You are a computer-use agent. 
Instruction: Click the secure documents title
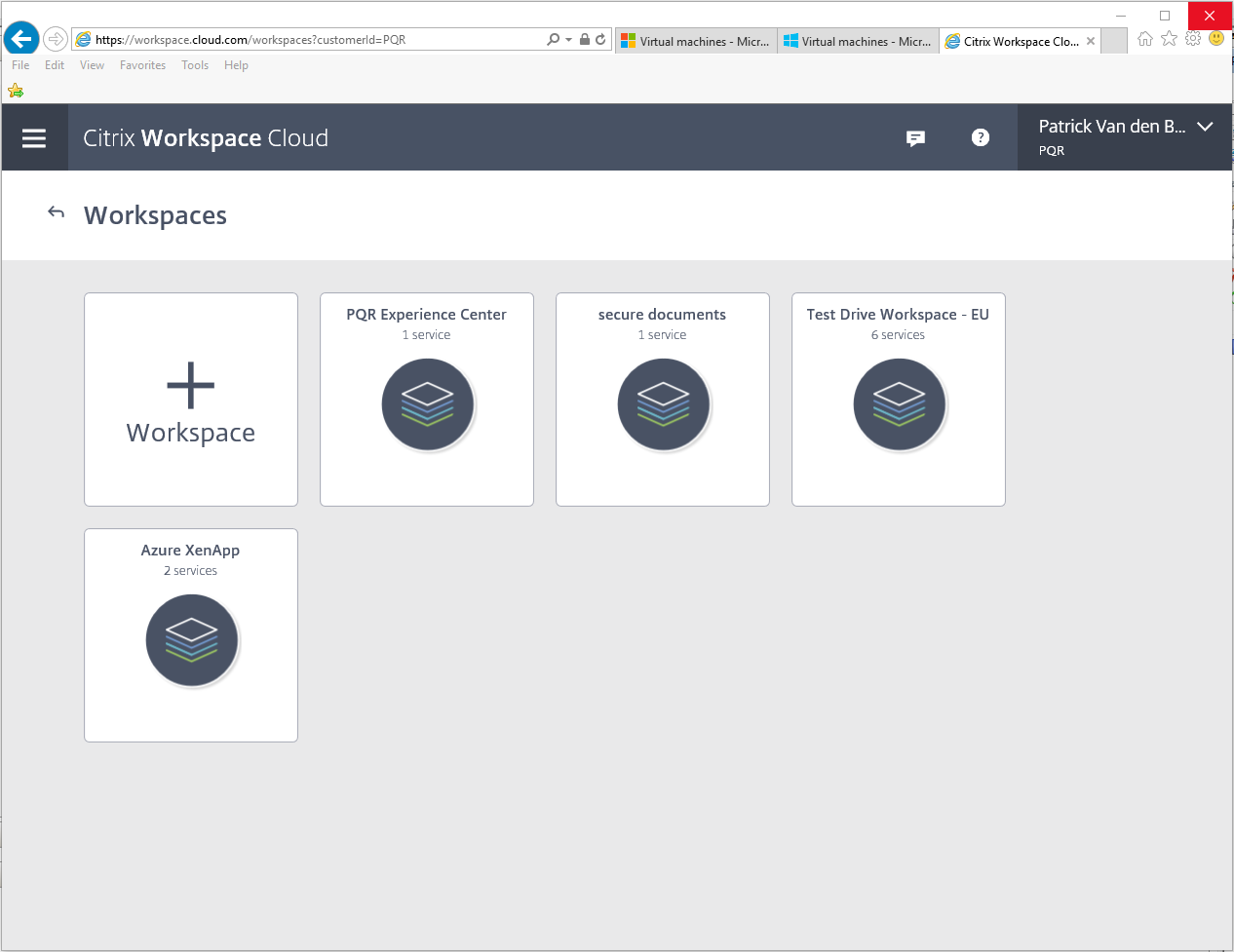[x=663, y=315]
